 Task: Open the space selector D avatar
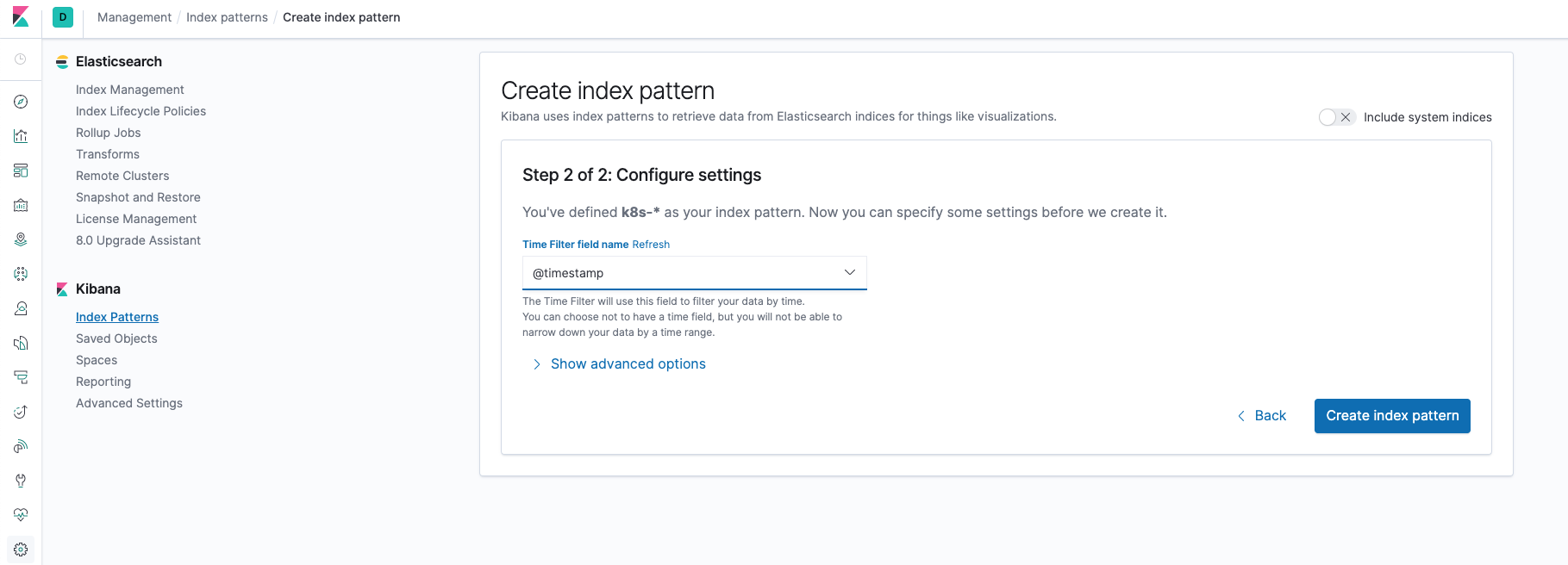coord(63,17)
